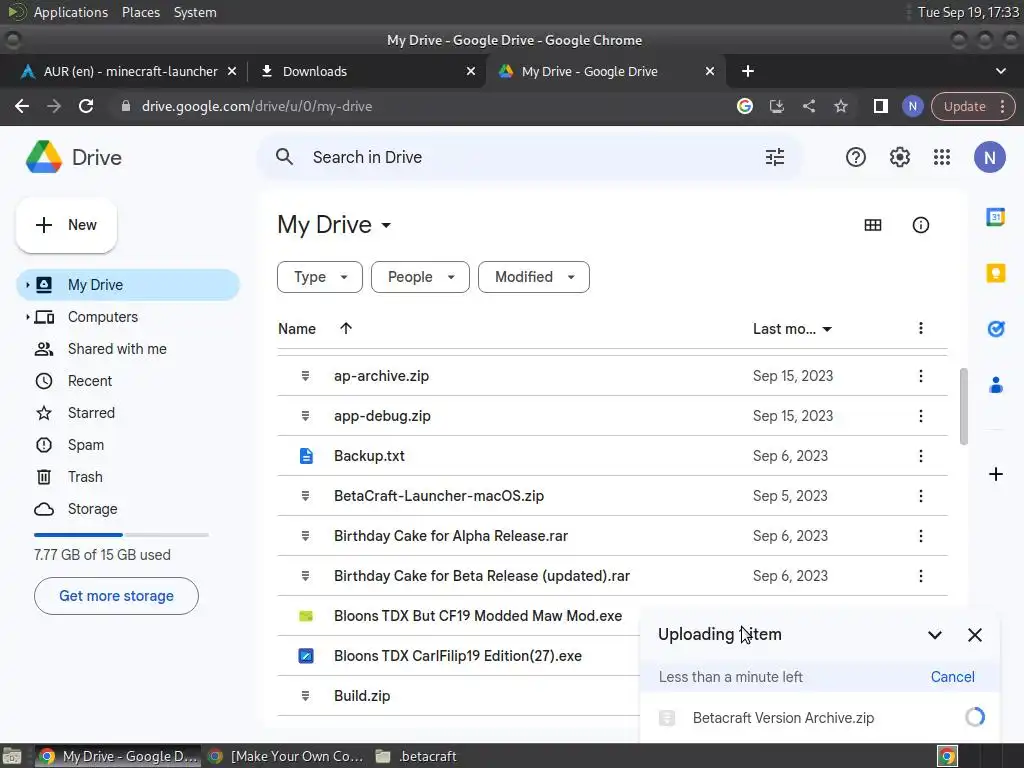Image resolution: width=1024 pixels, height=768 pixels.
Task: Switch to grid layout view
Action: click(x=872, y=225)
